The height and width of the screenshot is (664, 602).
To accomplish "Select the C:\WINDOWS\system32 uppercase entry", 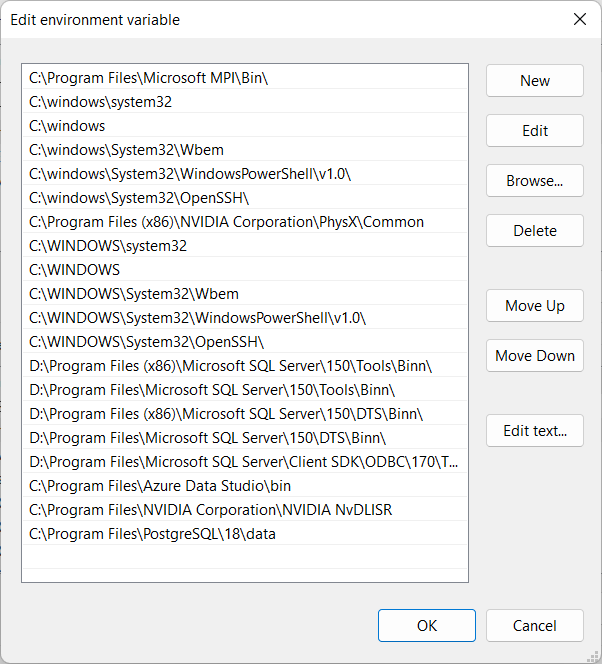I will pos(245,246).
